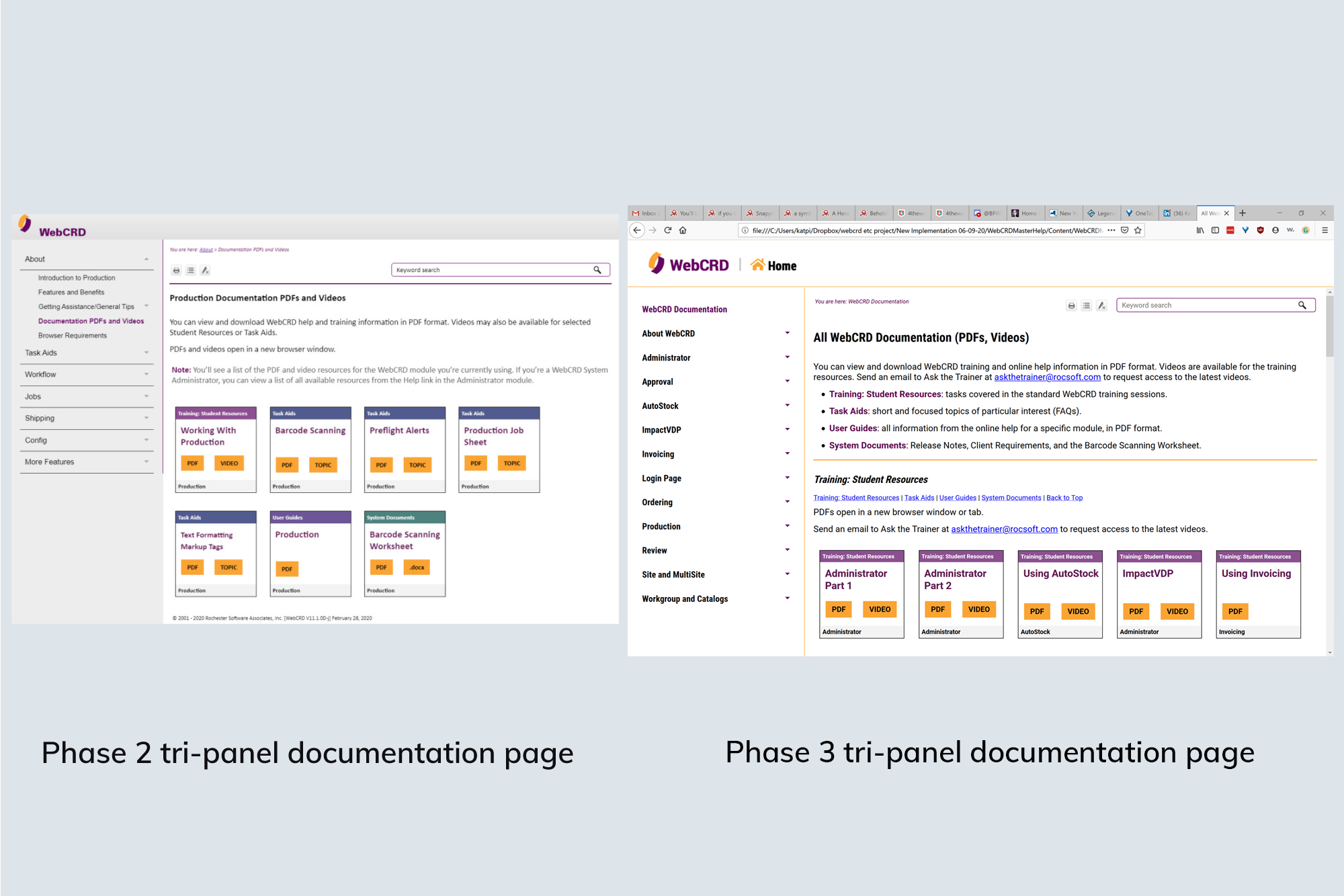The height and width of the screenshot is (896, 1344).
Task: Expand ImpactVDP in Phase 3 sidebar
Action: point(787,430)
